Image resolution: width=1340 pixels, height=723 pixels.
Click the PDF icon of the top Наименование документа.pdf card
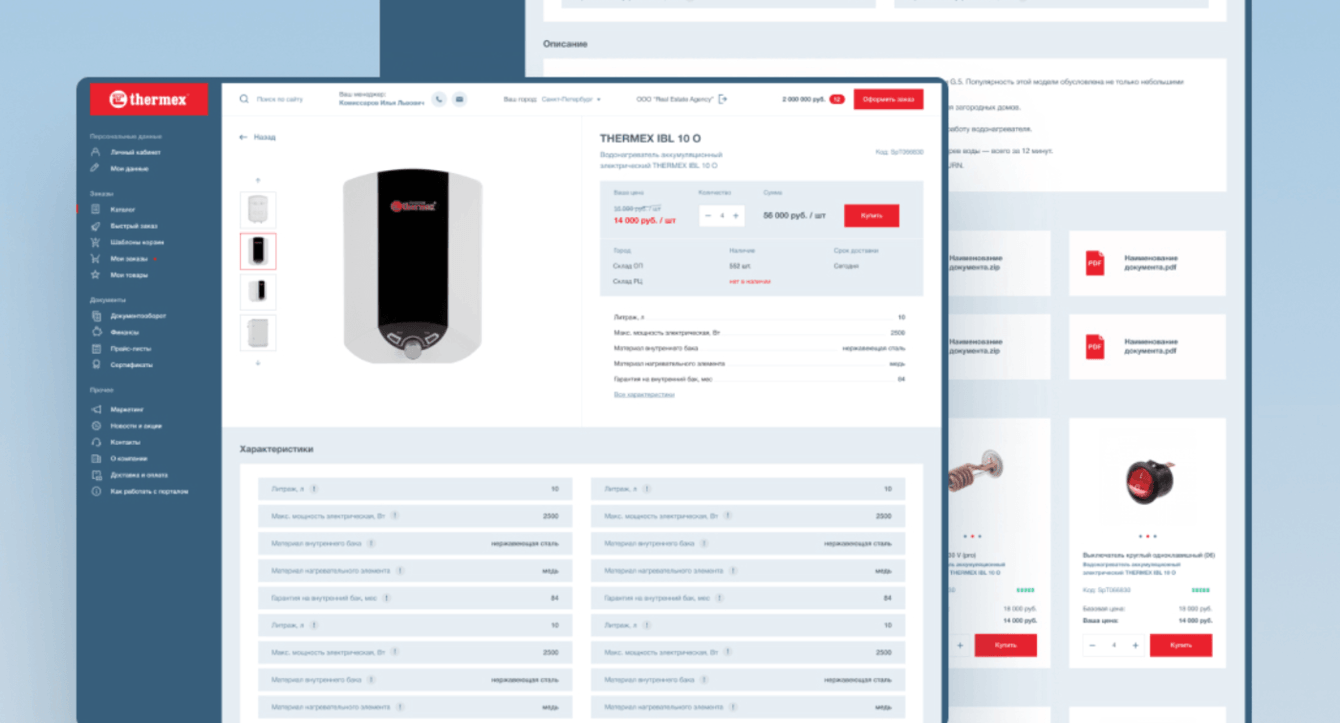1095,263
